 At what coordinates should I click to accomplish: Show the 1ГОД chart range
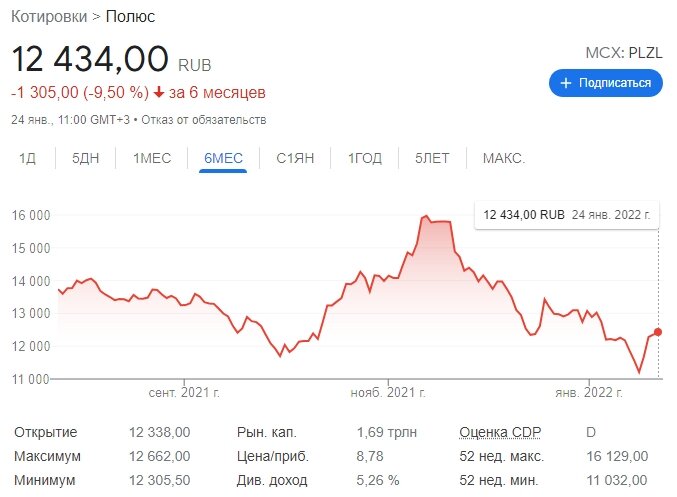click(365, 158)
